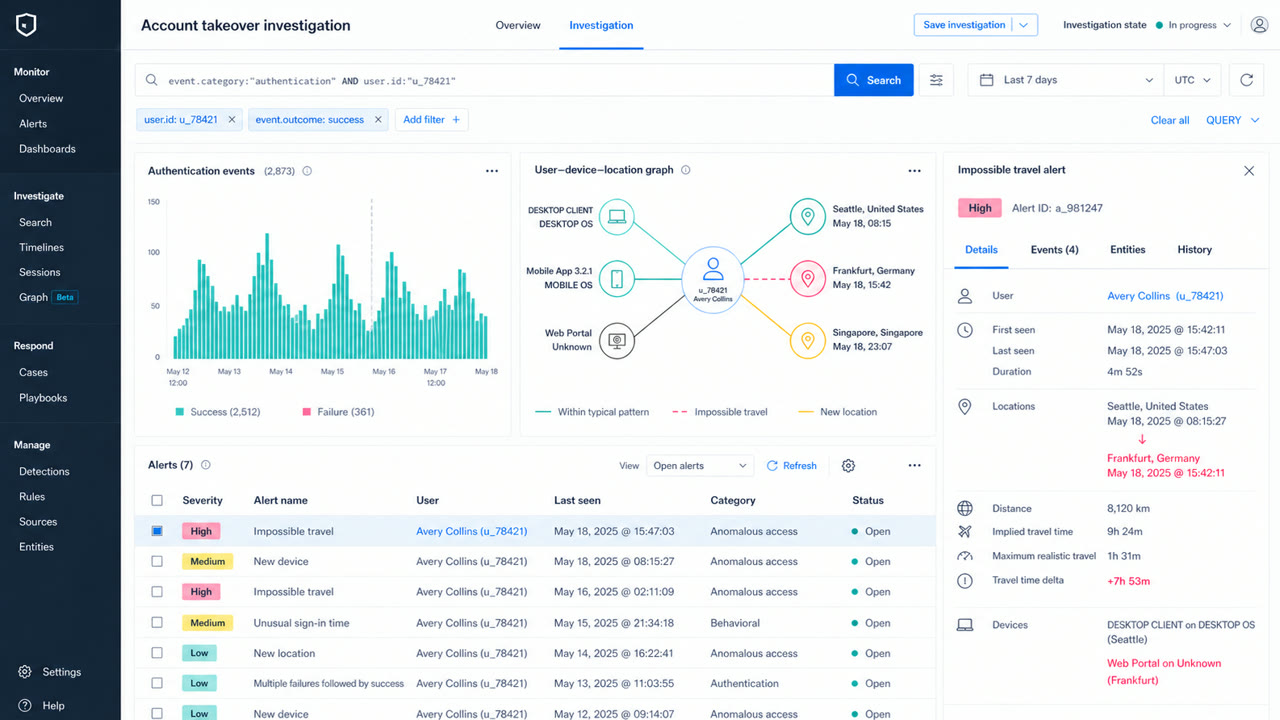
Task: Click the Web Portal device node
Action: (617, 340)
